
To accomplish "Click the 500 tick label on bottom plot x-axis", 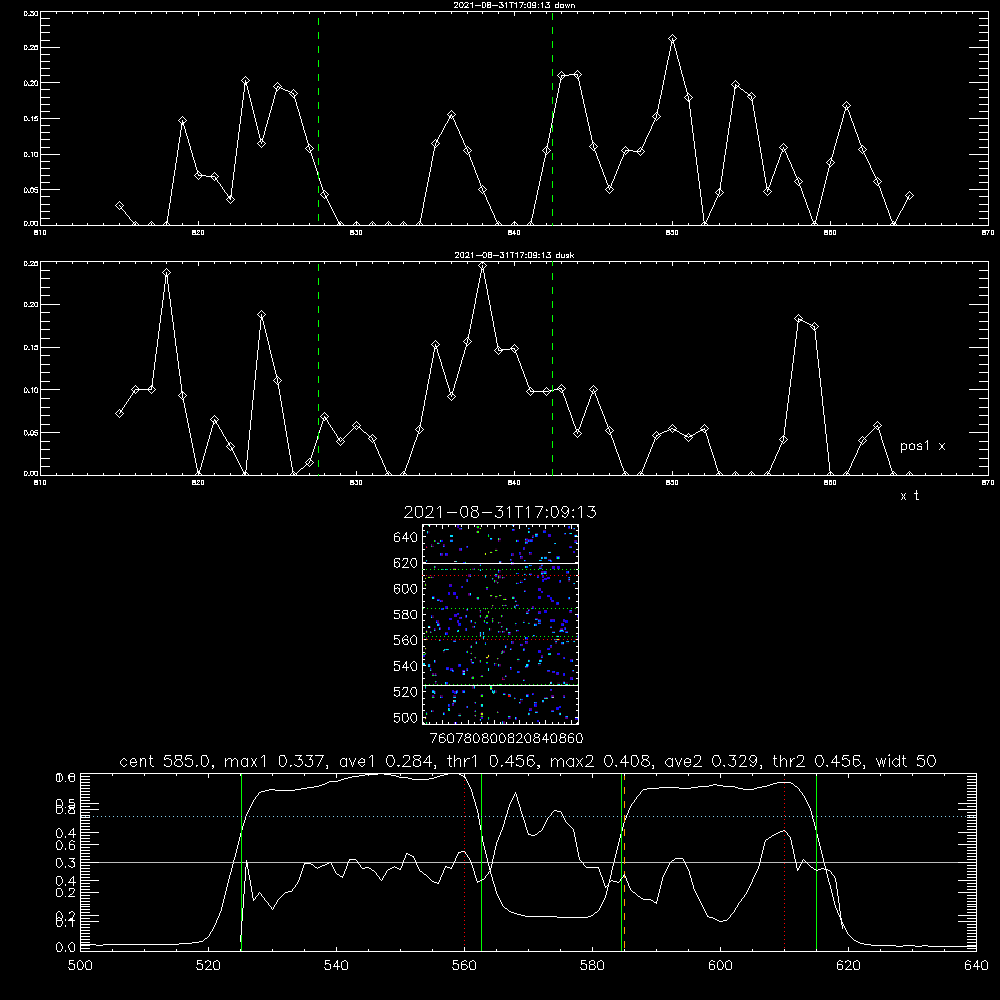I will point(80,966).
